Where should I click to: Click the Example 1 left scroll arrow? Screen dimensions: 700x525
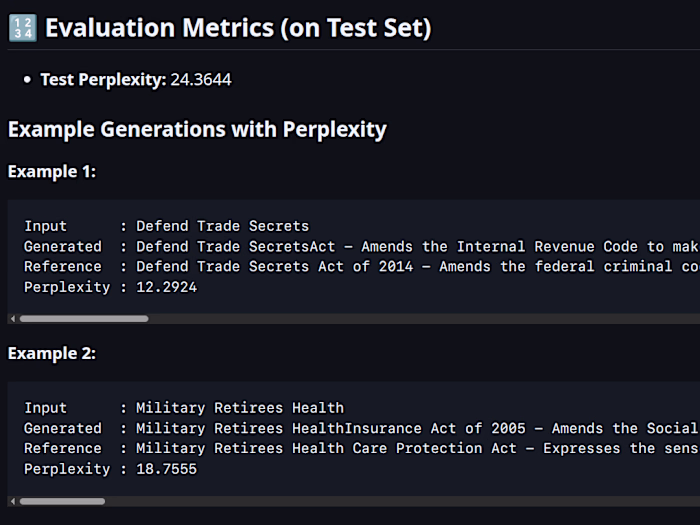[x=12, y=319]
